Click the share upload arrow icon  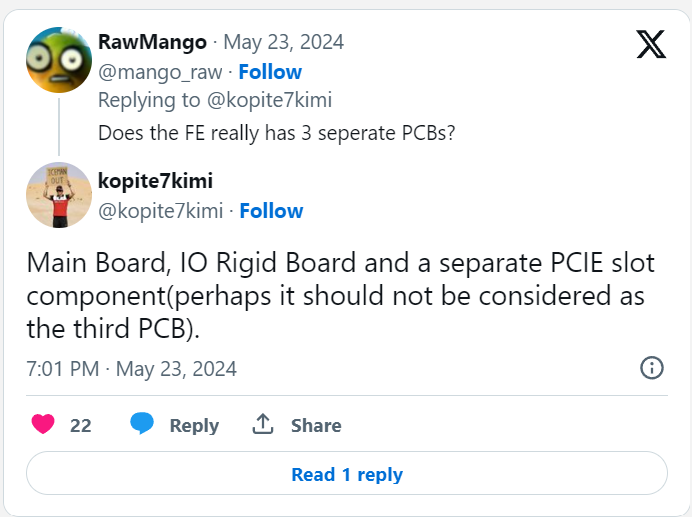pos(263,424)
